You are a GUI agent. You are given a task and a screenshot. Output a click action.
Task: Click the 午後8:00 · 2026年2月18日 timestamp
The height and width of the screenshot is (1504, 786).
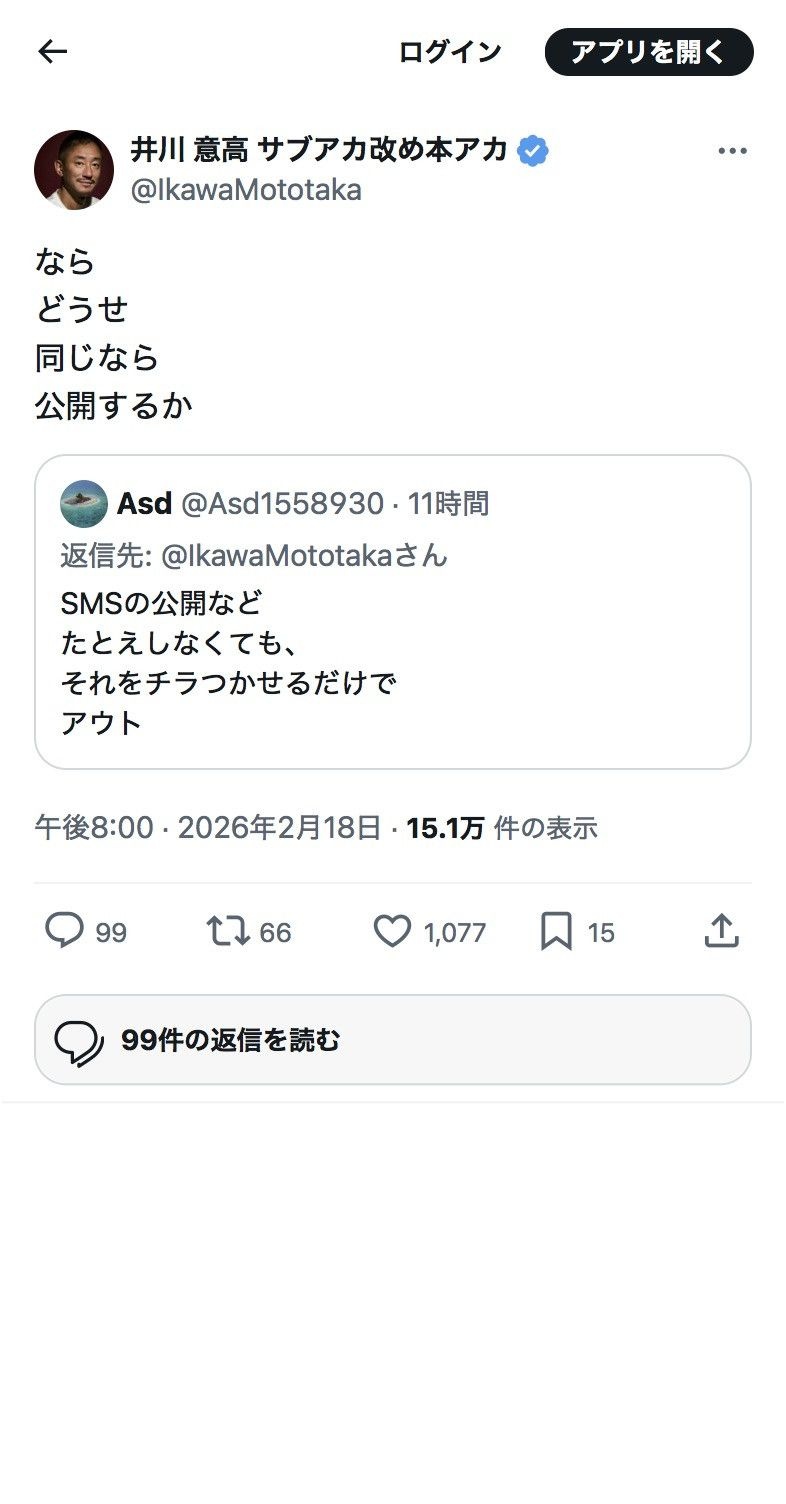[208, 828]
